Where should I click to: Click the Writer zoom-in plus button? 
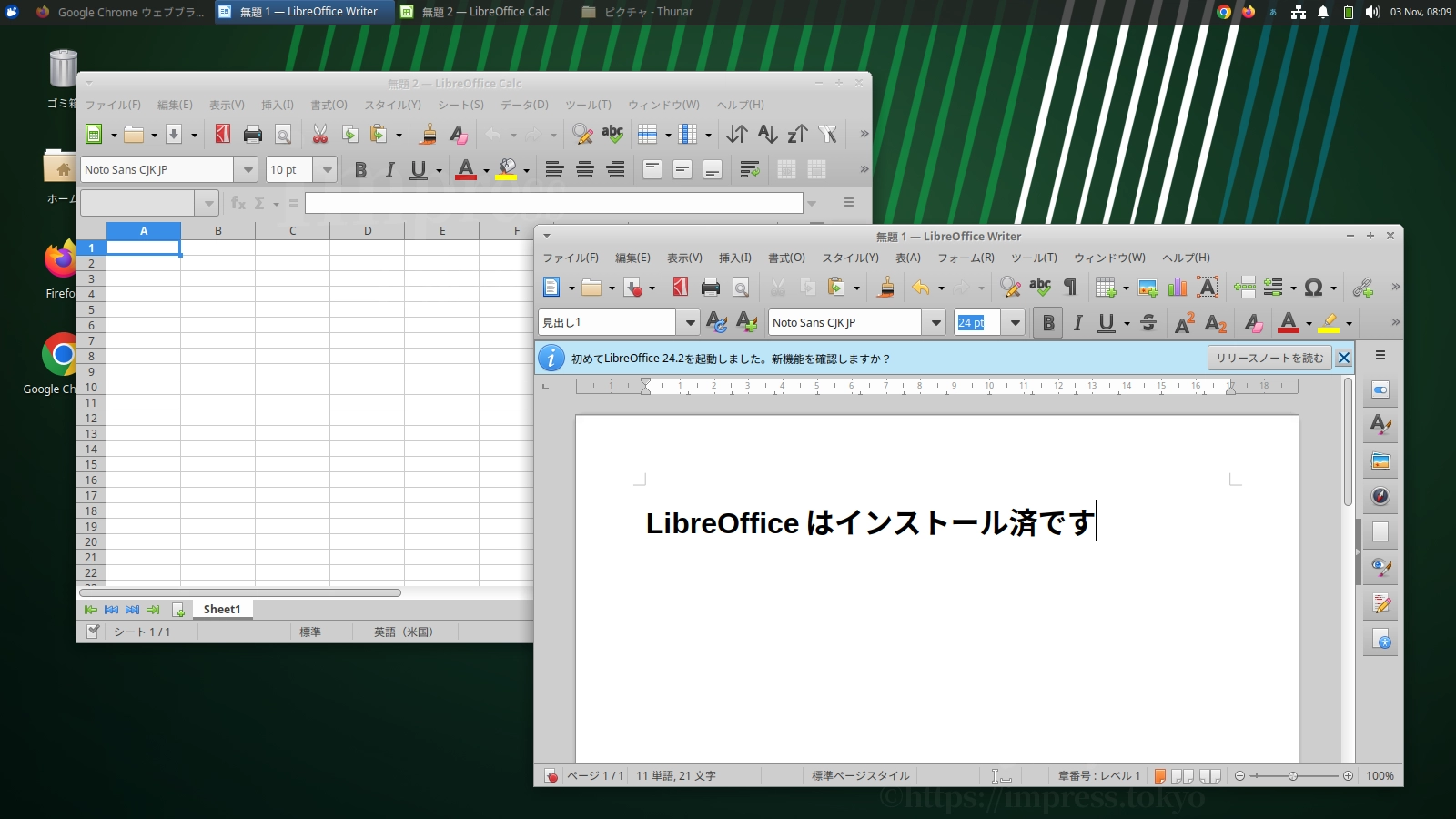click(x=1348, y=776)
